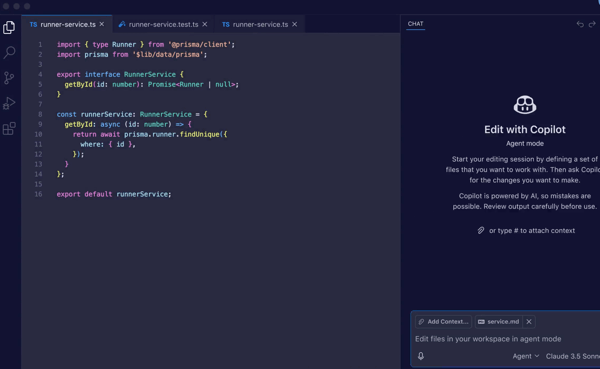The image size is (600, 369).
Task: Click the Copilot logo in chat panel
Action: [525, 105]
